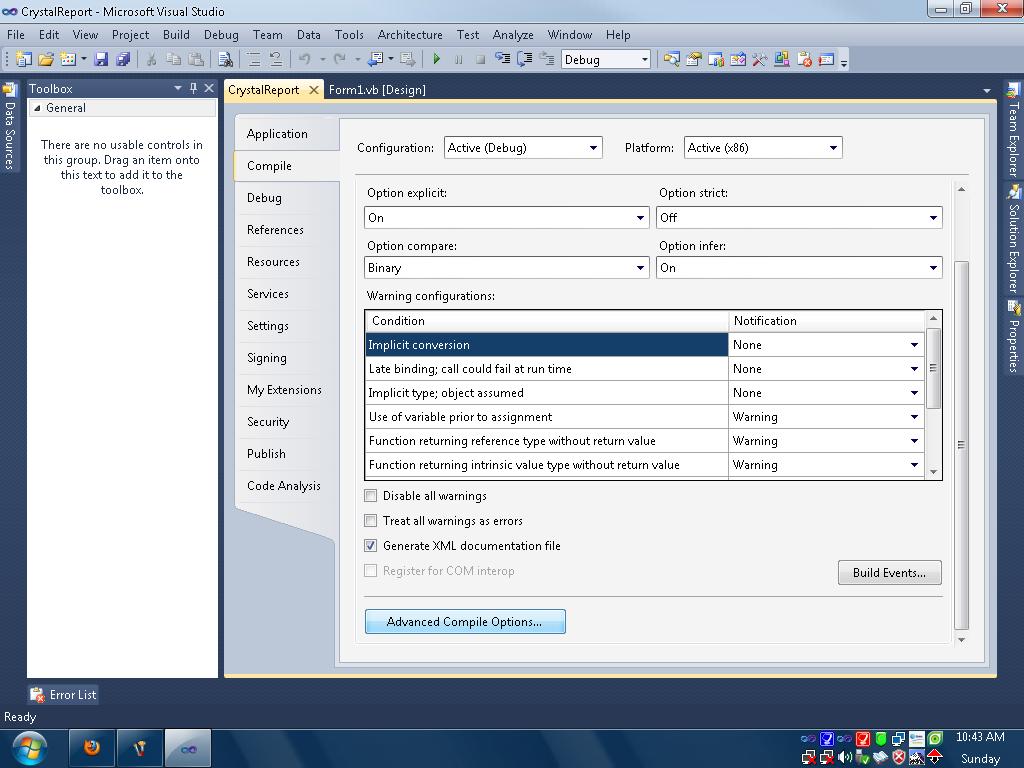The image size is (1024, 768).
Task: Open the Platform dropdown
Action: pos(835,147)
